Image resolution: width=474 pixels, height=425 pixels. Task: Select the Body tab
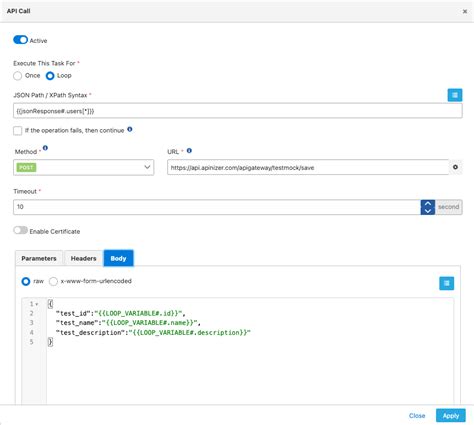pyautogui.click(x=118, y=258)
